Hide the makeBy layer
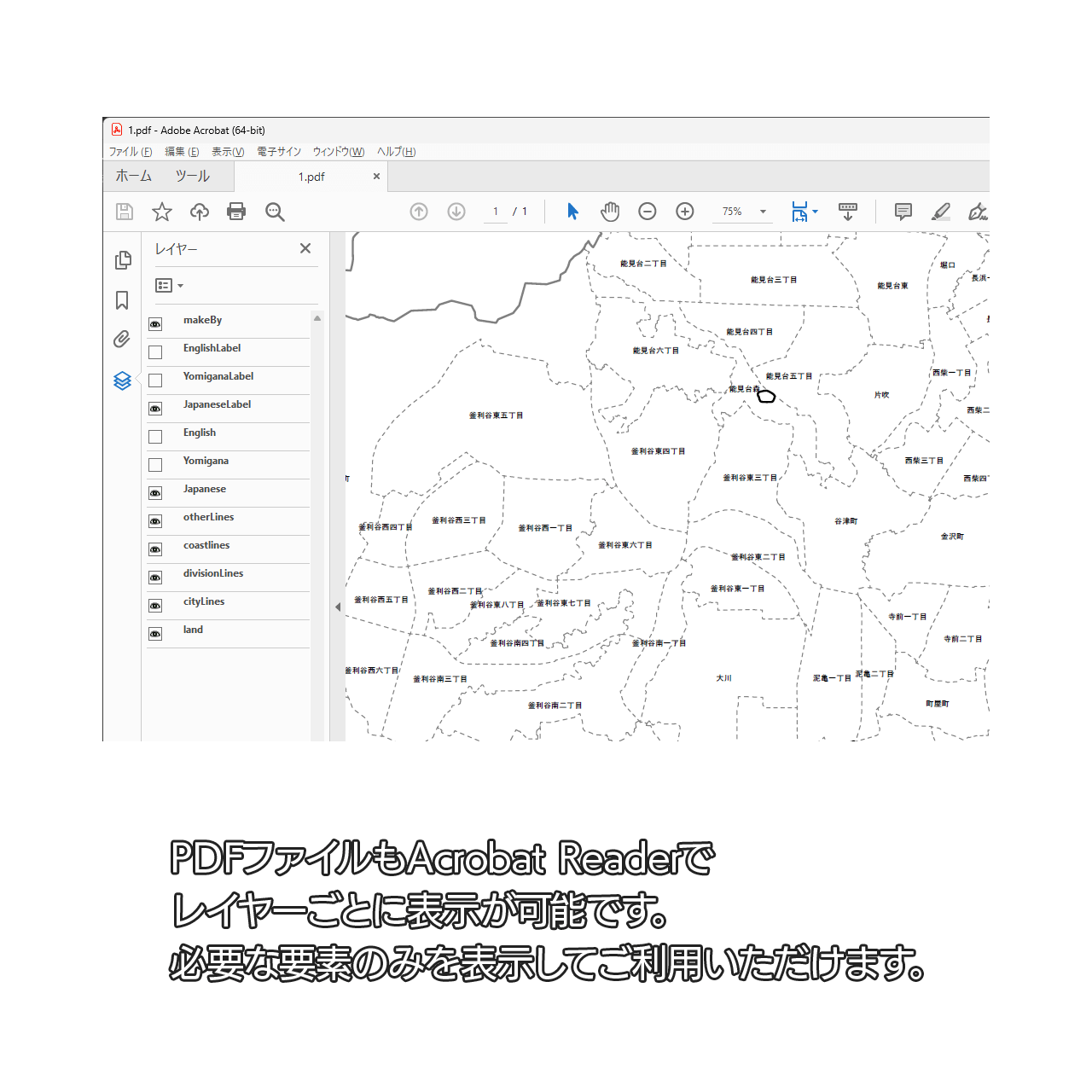This screenshot has width=1092, height=1092. click(155, 324)
